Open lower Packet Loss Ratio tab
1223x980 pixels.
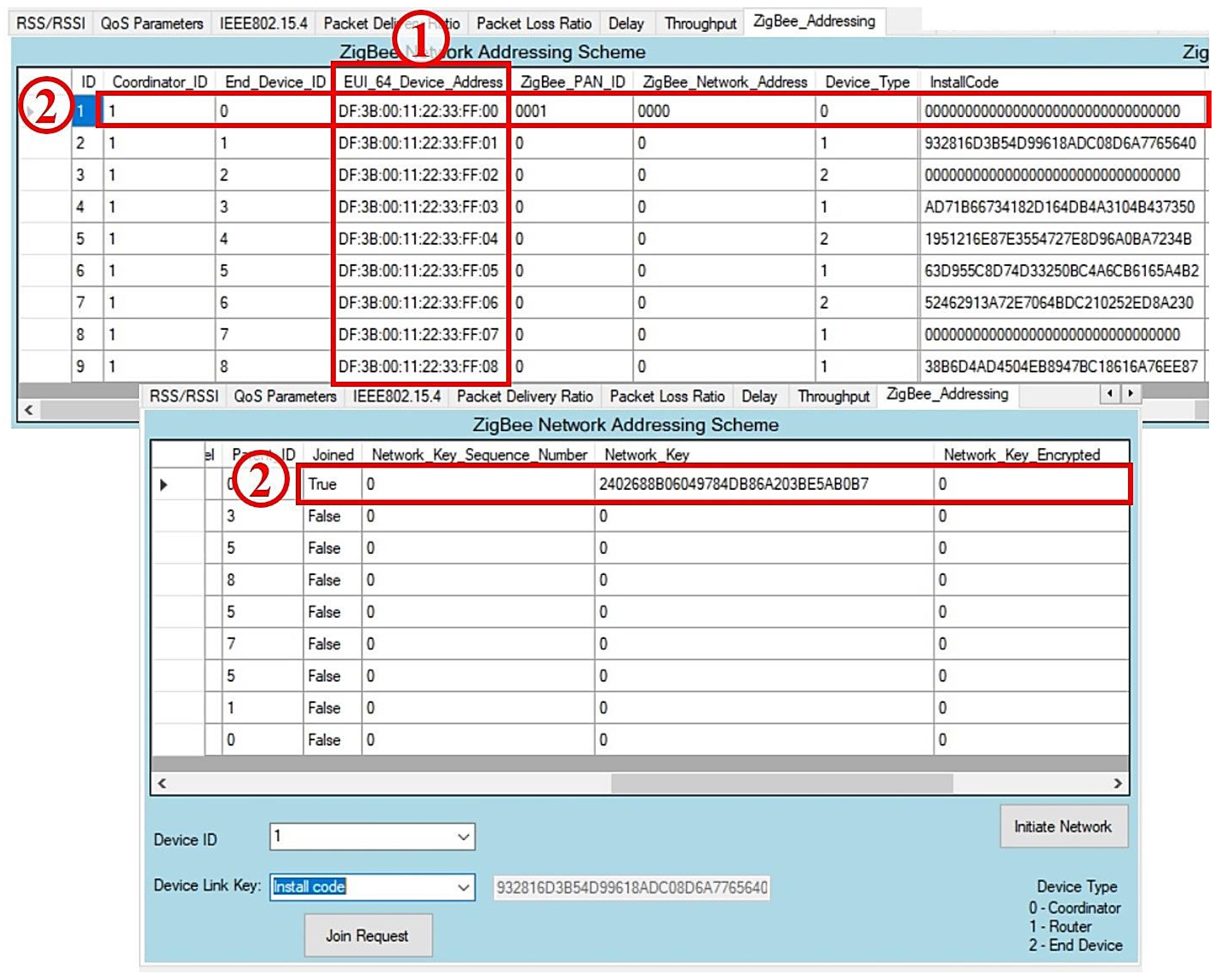pos(667,396)
